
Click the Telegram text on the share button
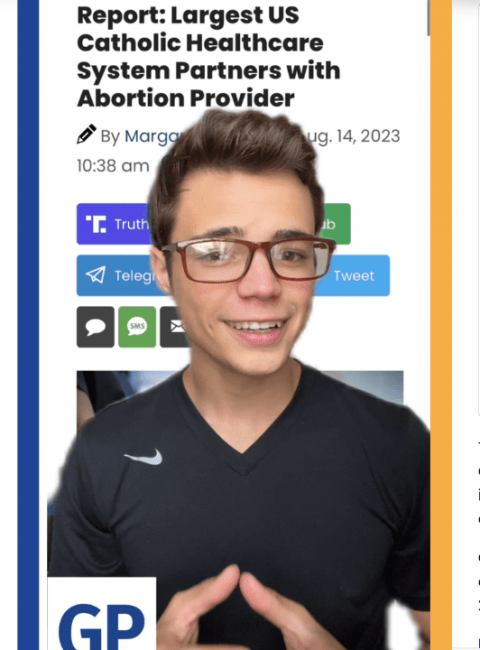pos(135,276)
